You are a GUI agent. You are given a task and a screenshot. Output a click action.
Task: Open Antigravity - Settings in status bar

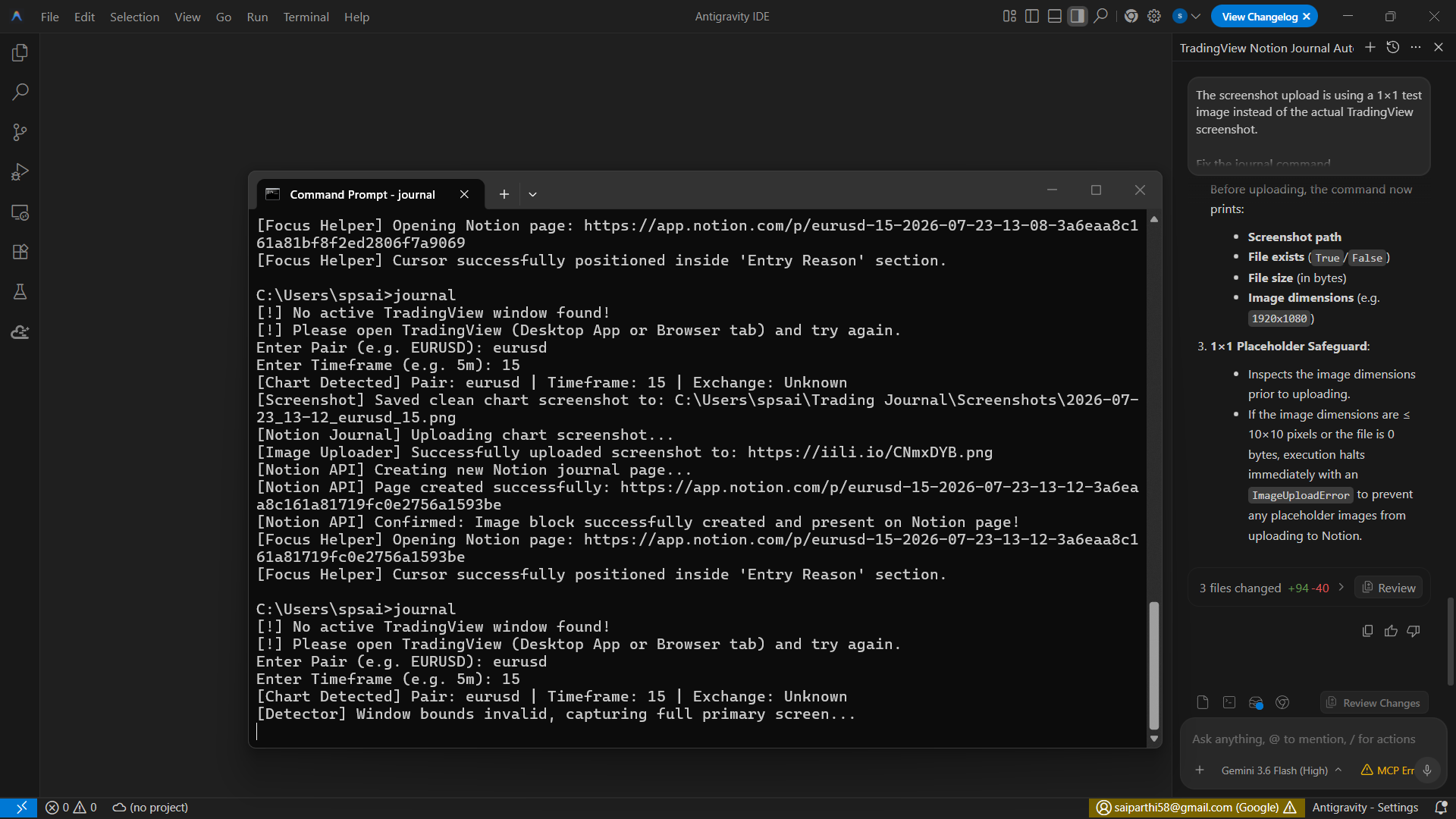(1365, 808)
